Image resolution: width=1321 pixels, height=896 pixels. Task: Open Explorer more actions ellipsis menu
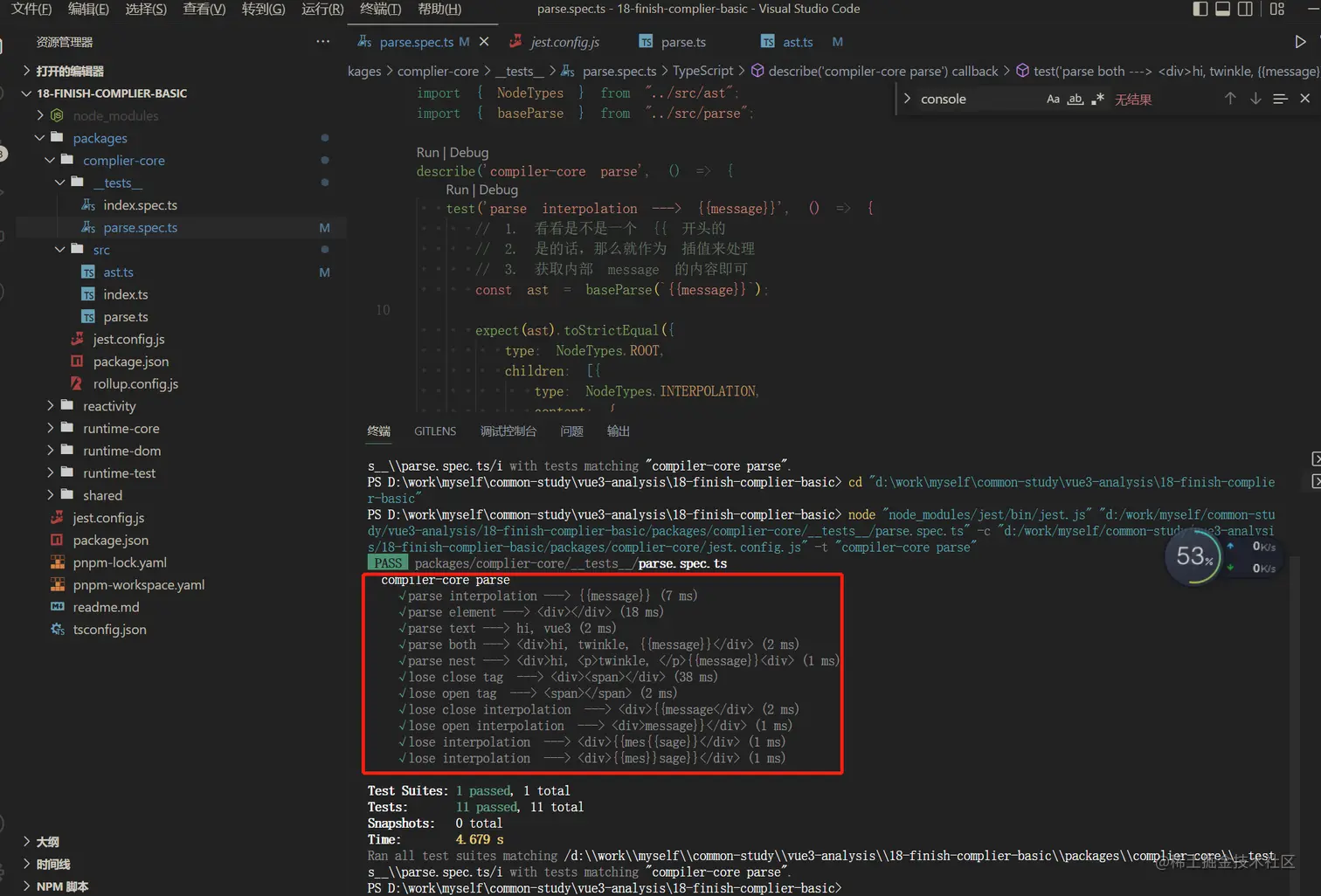coord(322,42)
